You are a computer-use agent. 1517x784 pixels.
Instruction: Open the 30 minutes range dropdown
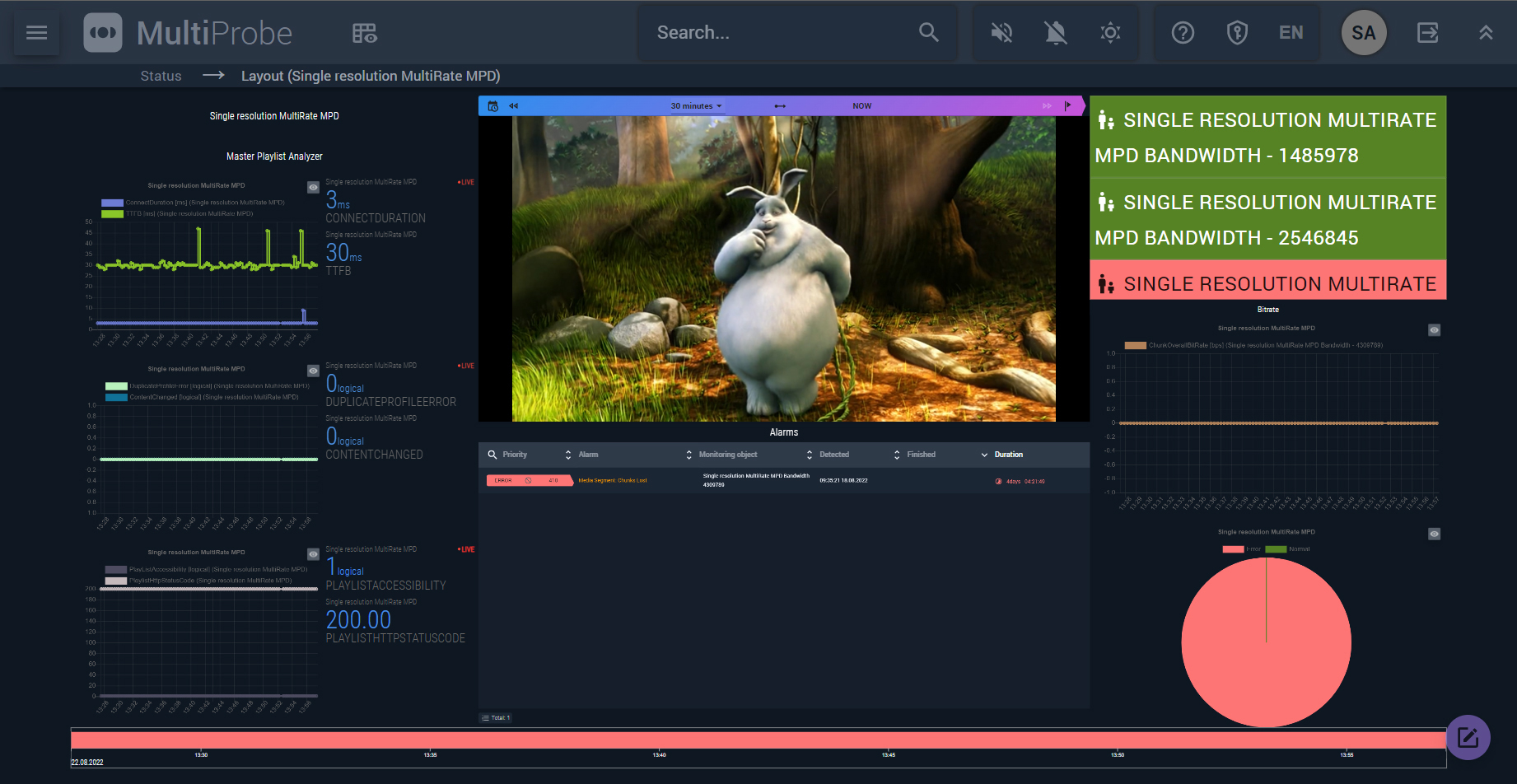tap(696, 106)
